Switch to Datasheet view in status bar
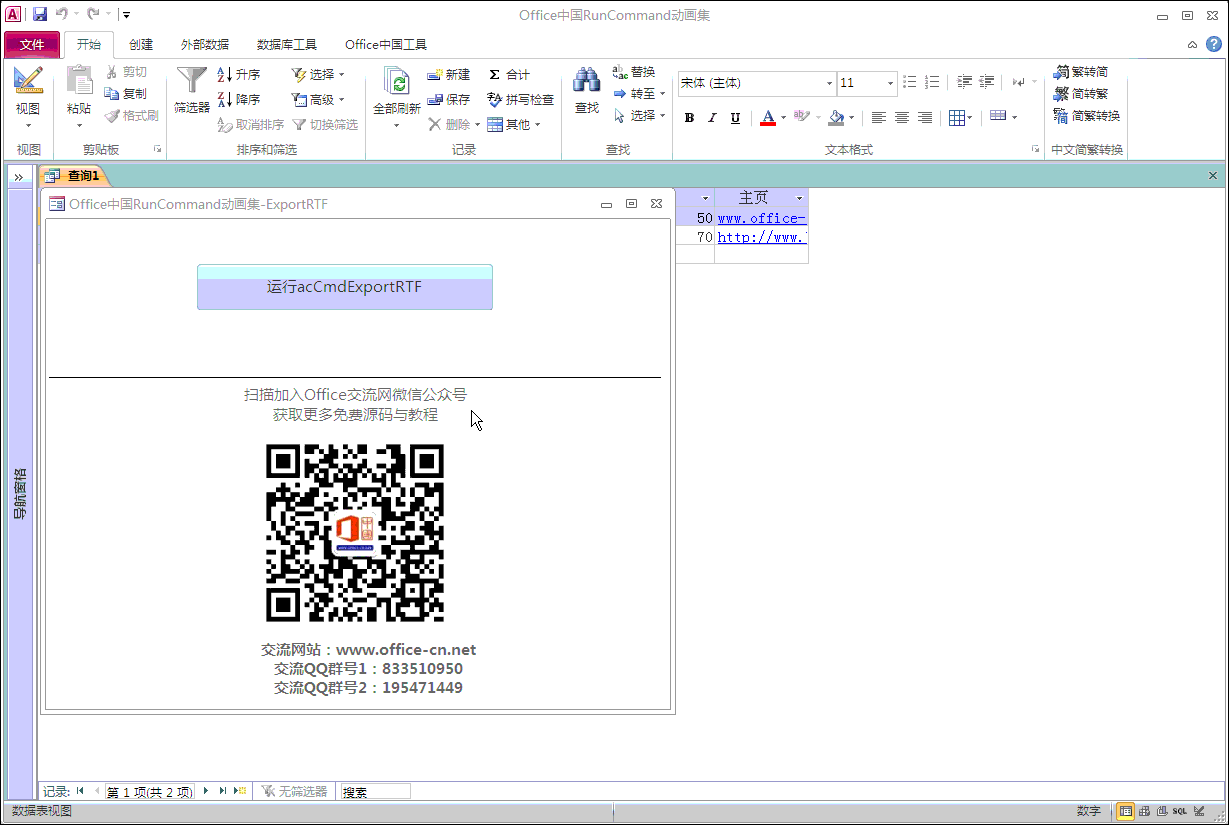Viewport: 1229px width, 825px height. 1125,811
